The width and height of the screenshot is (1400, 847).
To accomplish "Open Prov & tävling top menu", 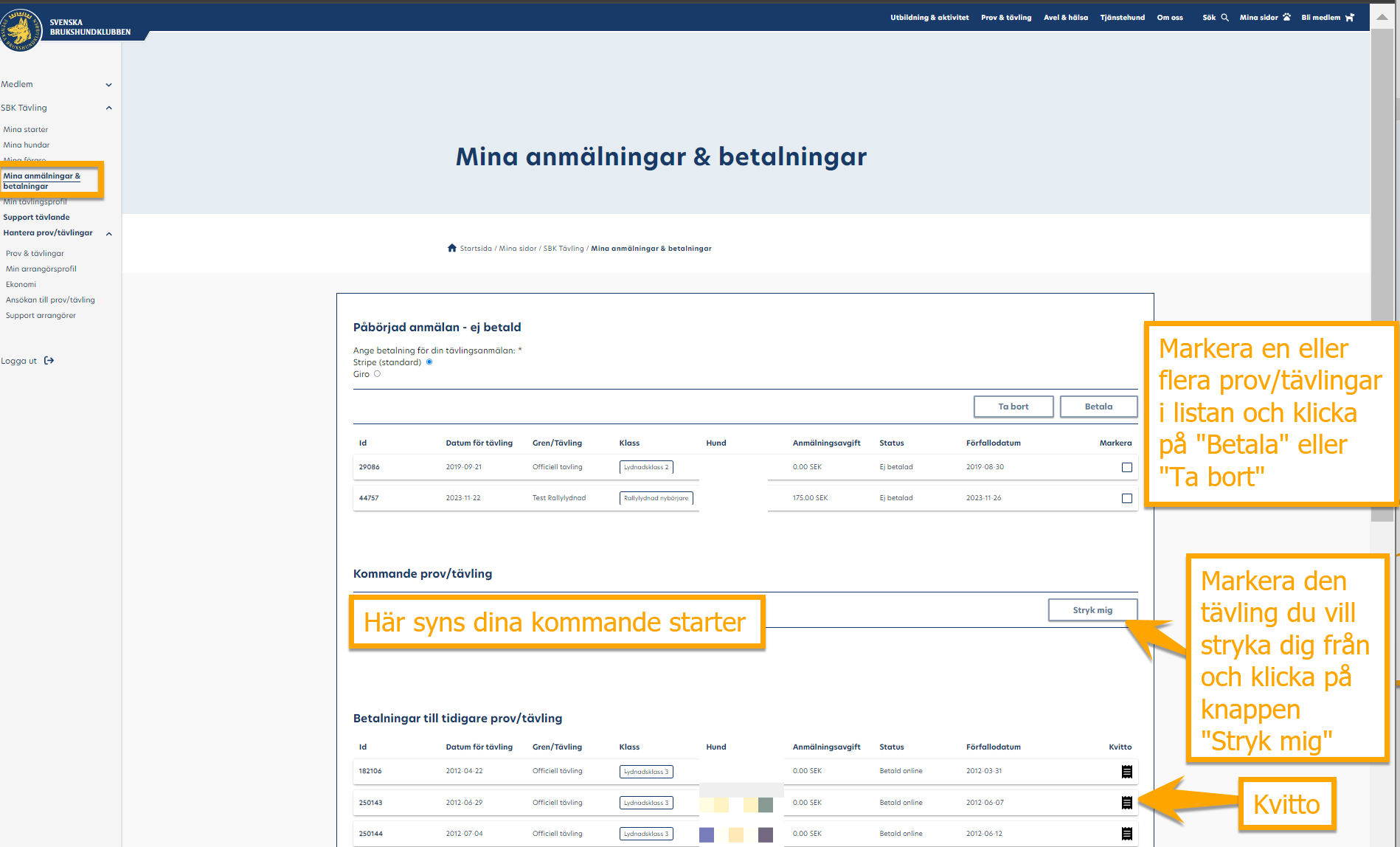I will [1005, 18].
